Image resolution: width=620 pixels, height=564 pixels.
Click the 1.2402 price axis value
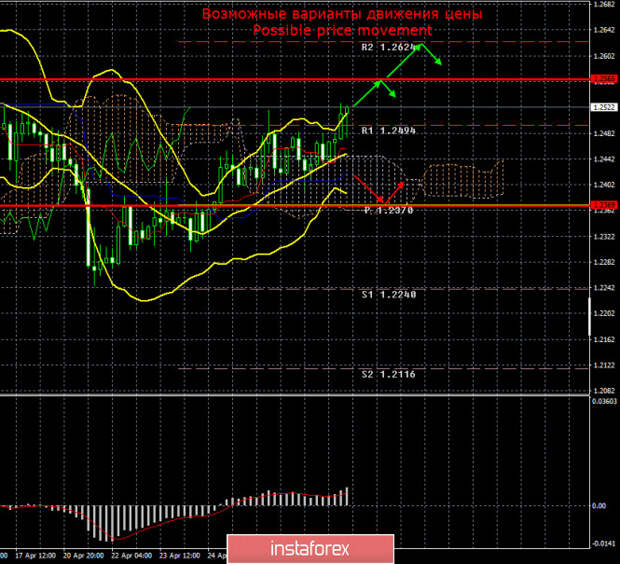(x=604, y=185)
